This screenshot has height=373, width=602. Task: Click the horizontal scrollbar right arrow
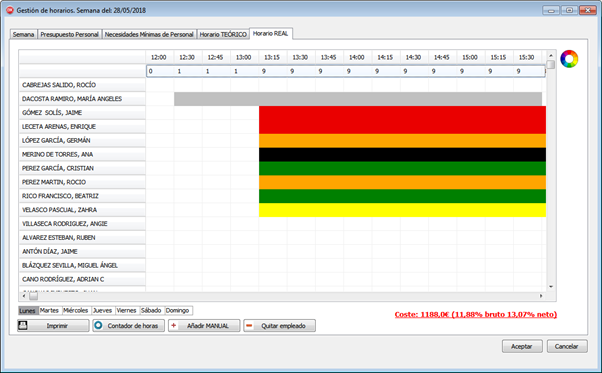pyautogui.click(x=541, y=296)
